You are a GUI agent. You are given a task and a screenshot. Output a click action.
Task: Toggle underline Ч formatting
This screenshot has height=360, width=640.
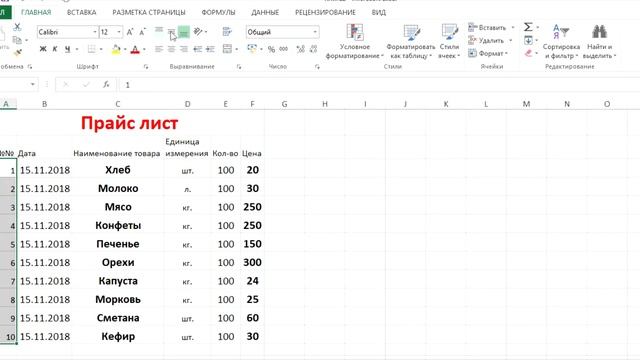pyautogui.click(x=67, y=49)
